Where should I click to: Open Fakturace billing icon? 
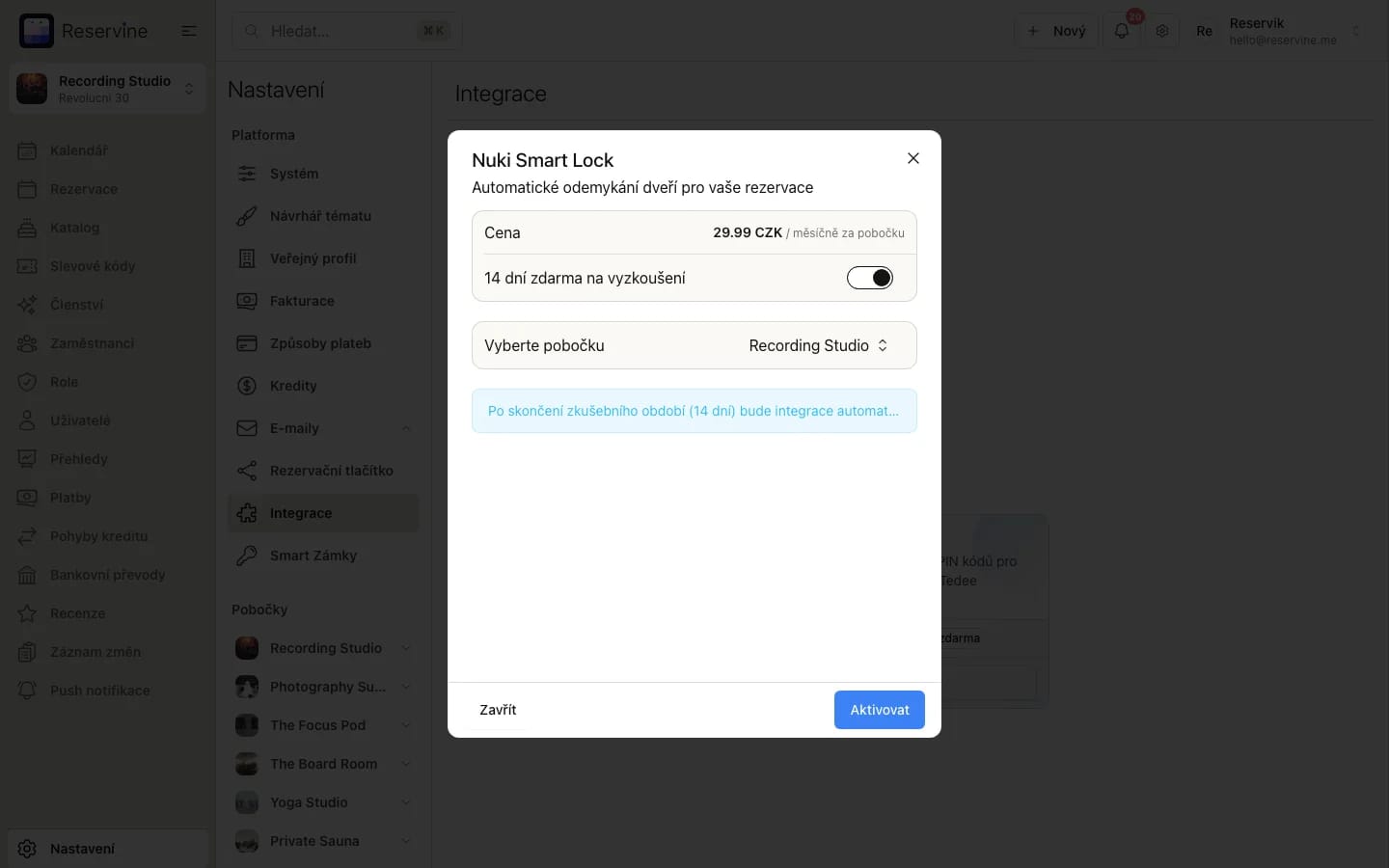click(247, 301)
